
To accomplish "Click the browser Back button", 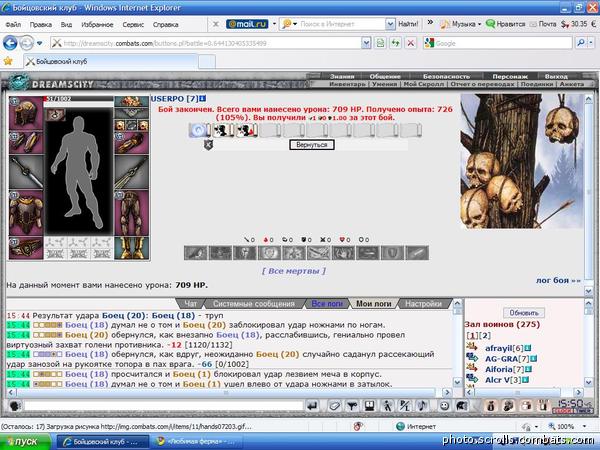I will pos(10,43).
